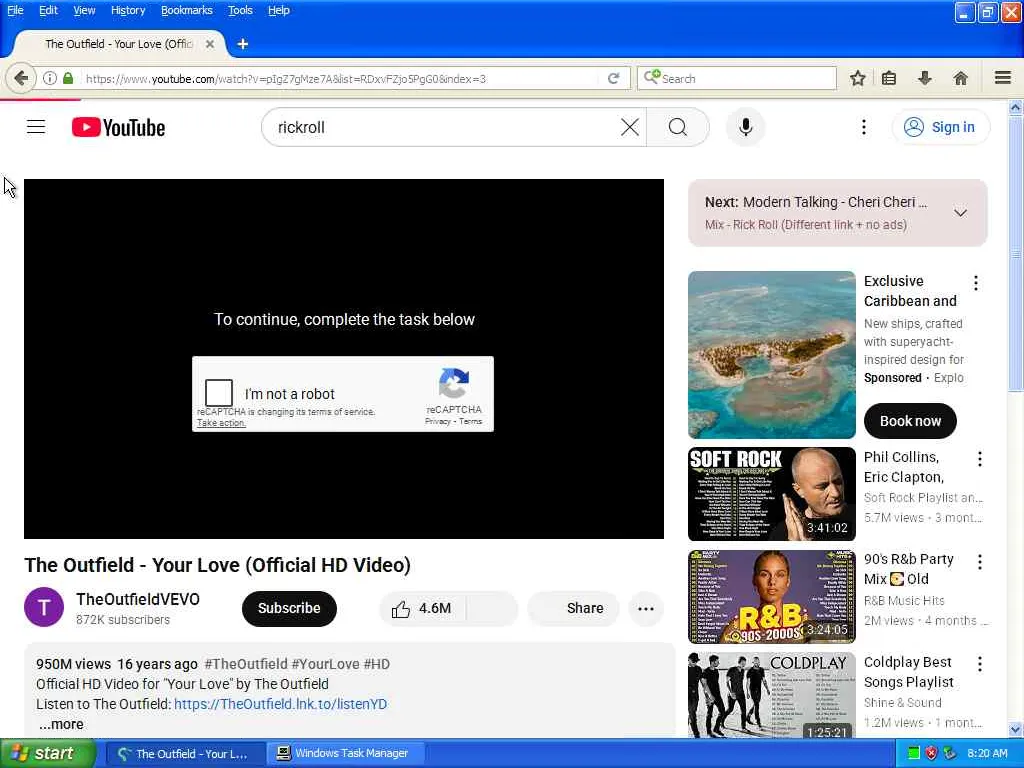Open the reCAPTCHA Privacy link

(438, 422)
